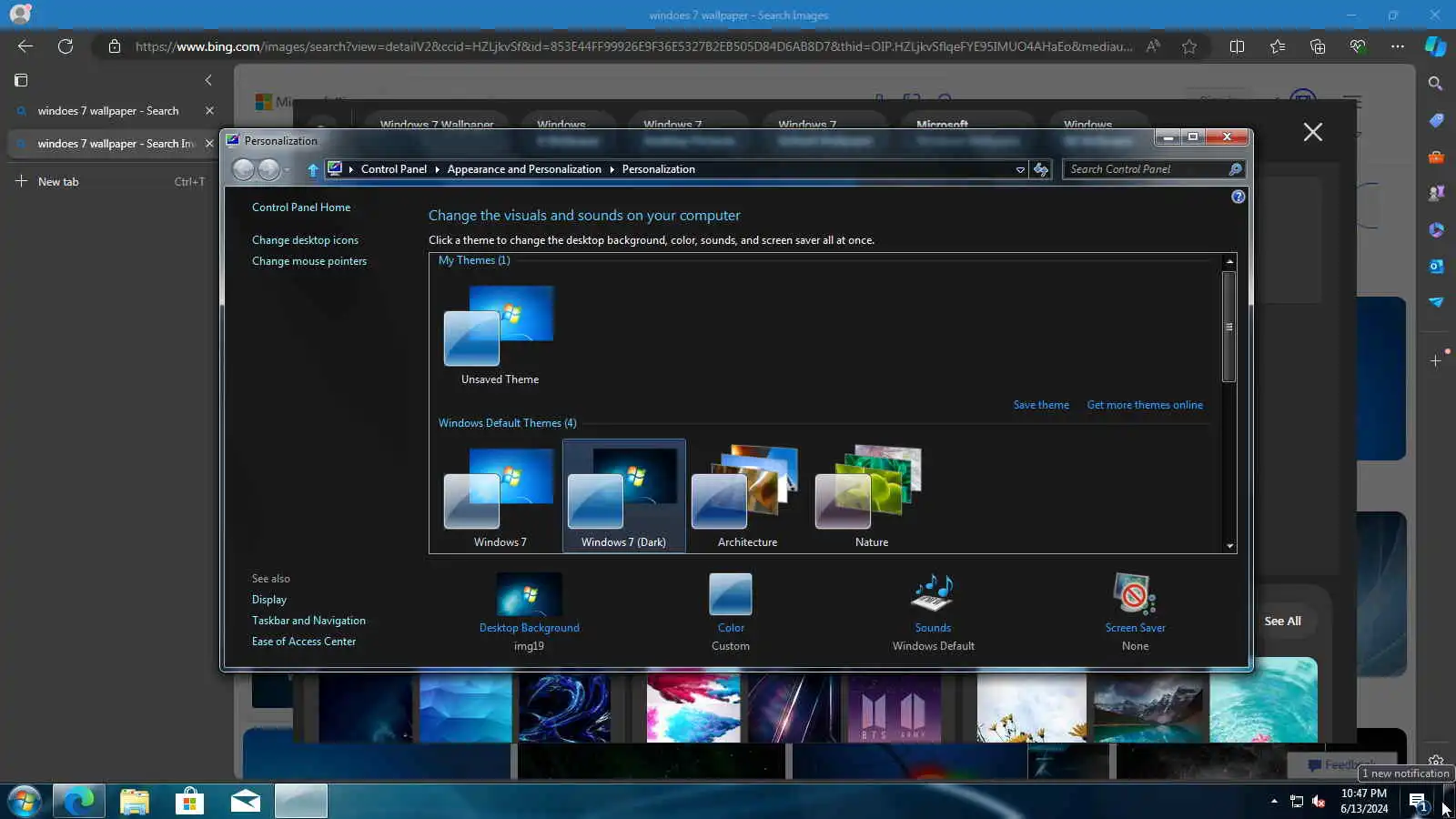Screen dimensions: 1456x819
Task: Open Personalization help question mark
Action: click(1238, 197)
